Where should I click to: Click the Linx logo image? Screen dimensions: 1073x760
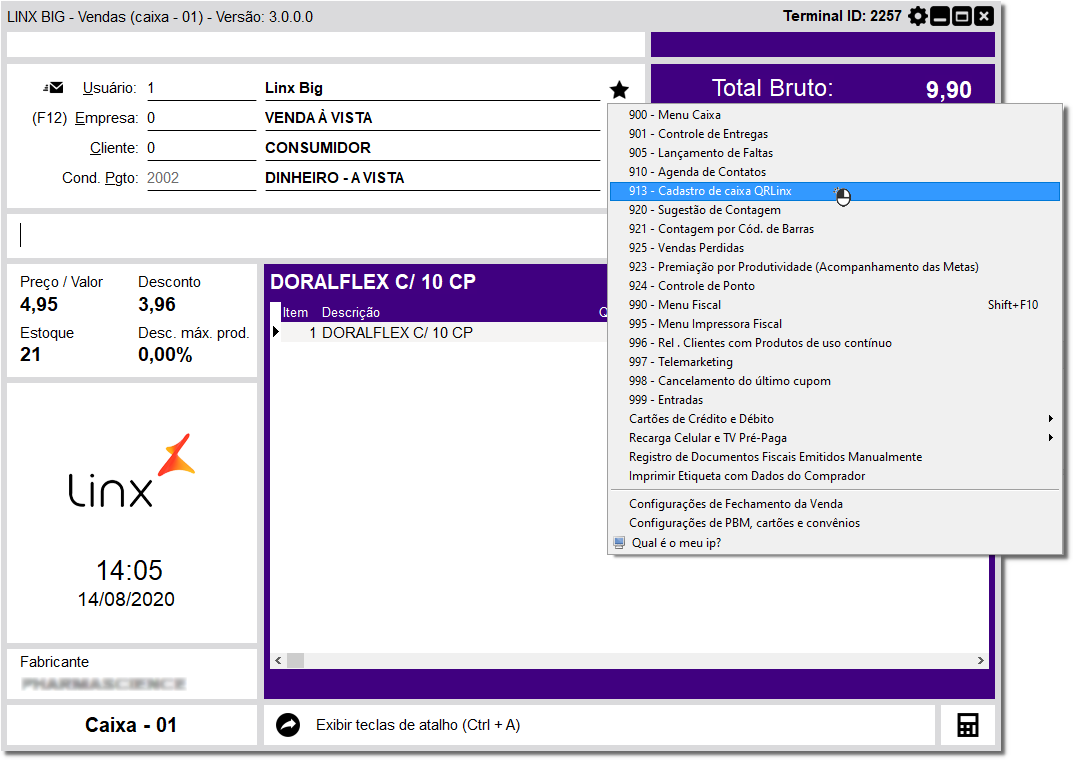131,471
